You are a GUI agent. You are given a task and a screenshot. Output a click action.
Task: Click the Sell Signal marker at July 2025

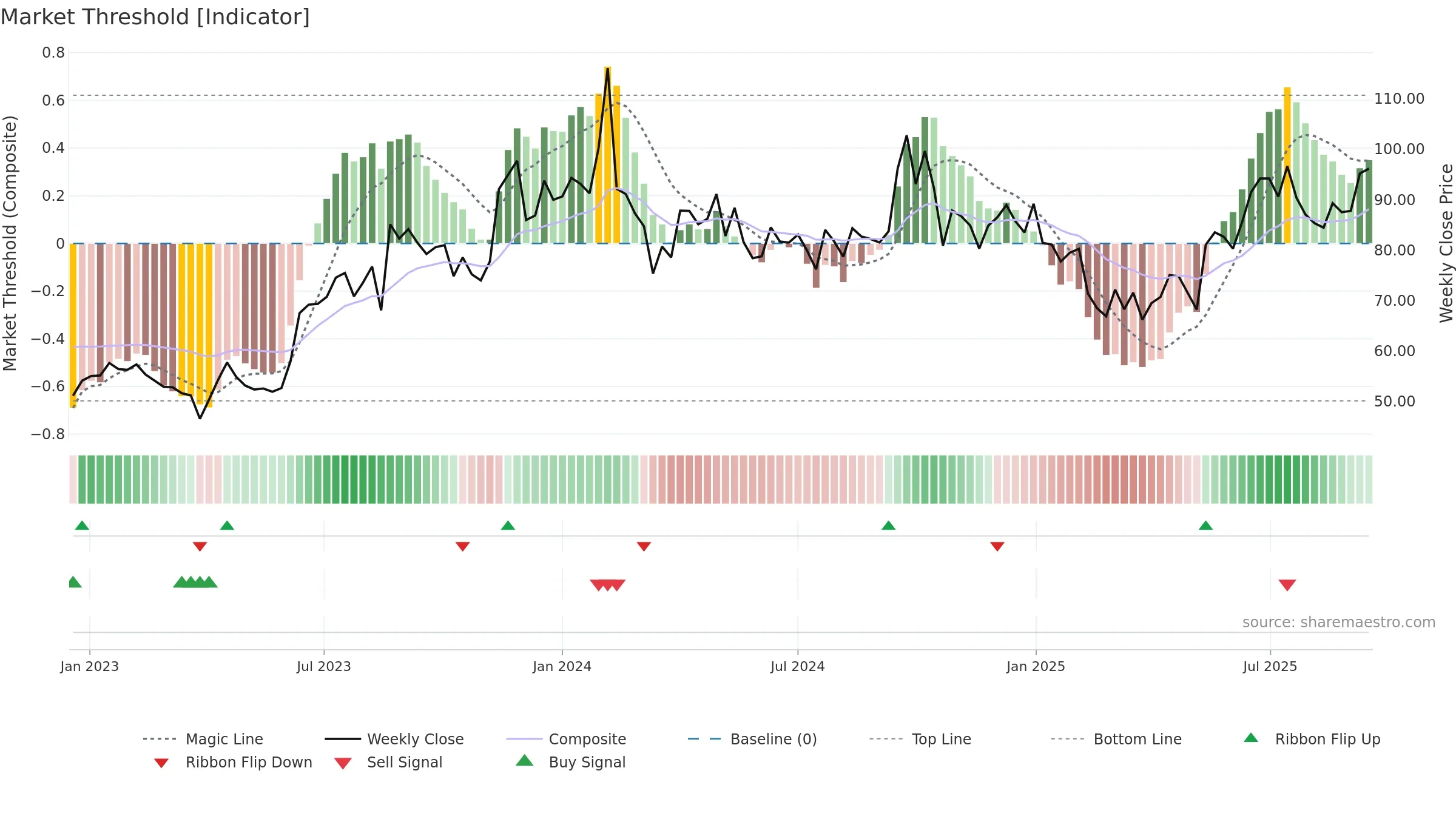[x=1287, y=585]
